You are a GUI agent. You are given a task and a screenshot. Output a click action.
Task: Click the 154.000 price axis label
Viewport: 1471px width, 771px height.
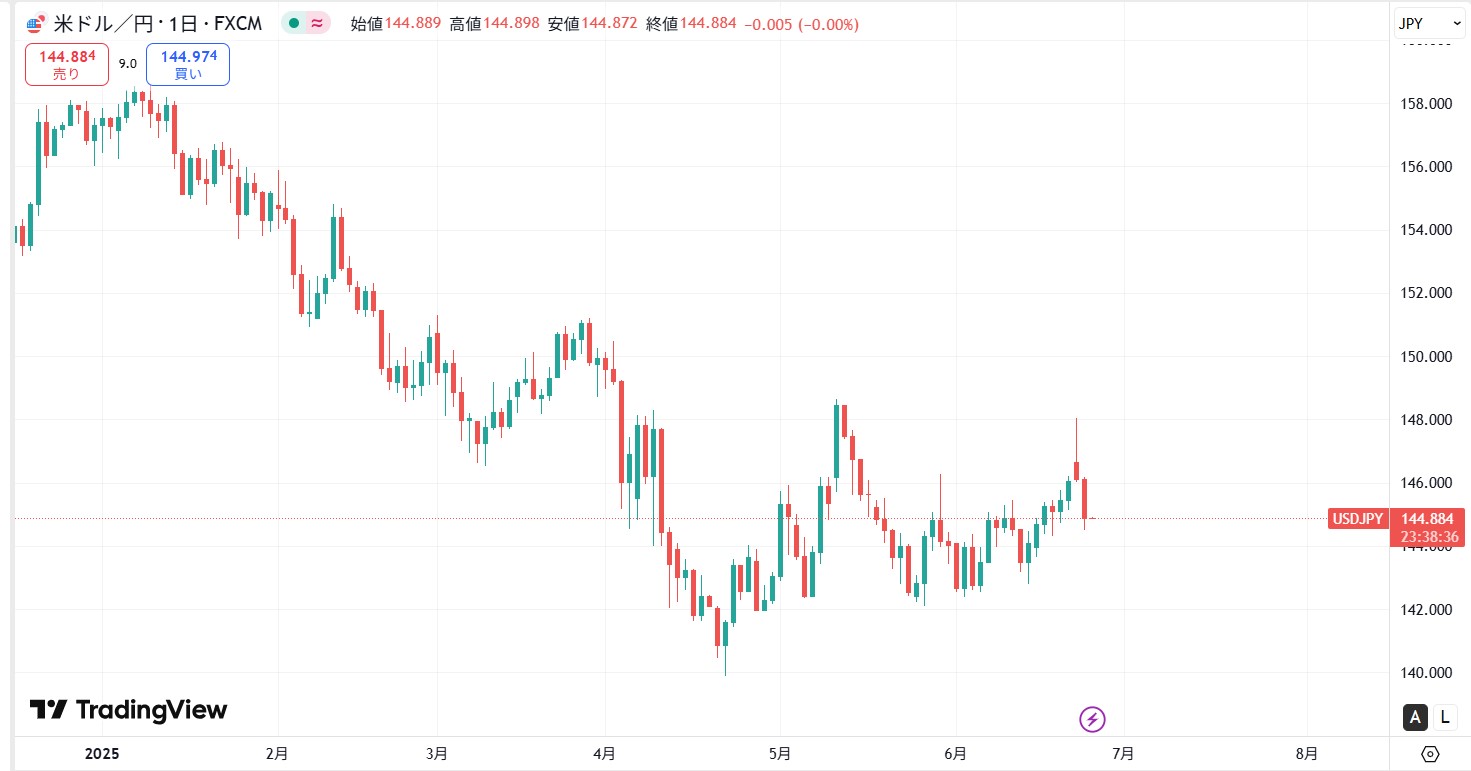coord(1426,230)
